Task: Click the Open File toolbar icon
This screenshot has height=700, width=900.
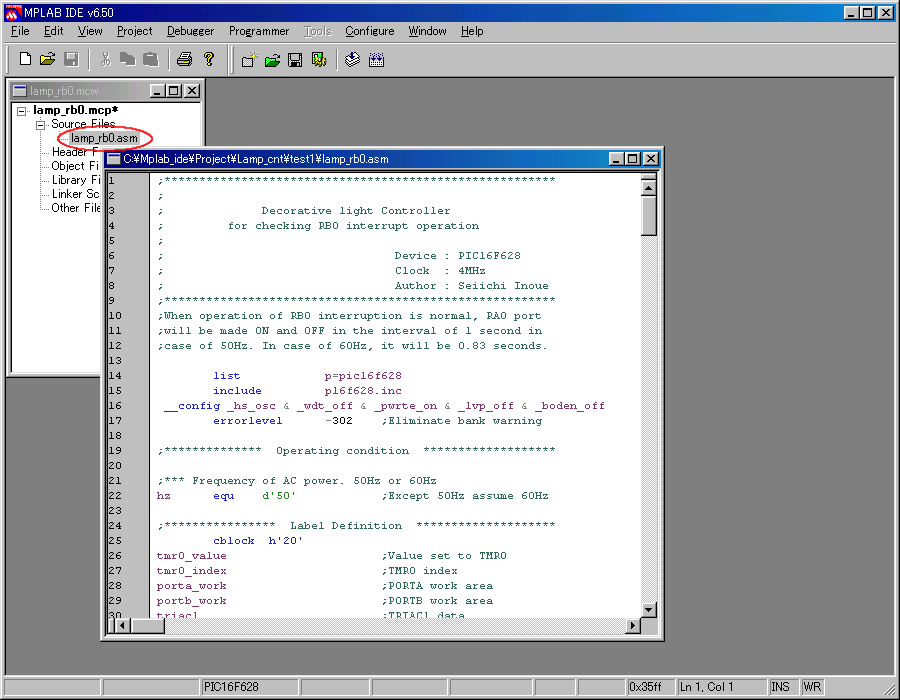Action: 48,59
